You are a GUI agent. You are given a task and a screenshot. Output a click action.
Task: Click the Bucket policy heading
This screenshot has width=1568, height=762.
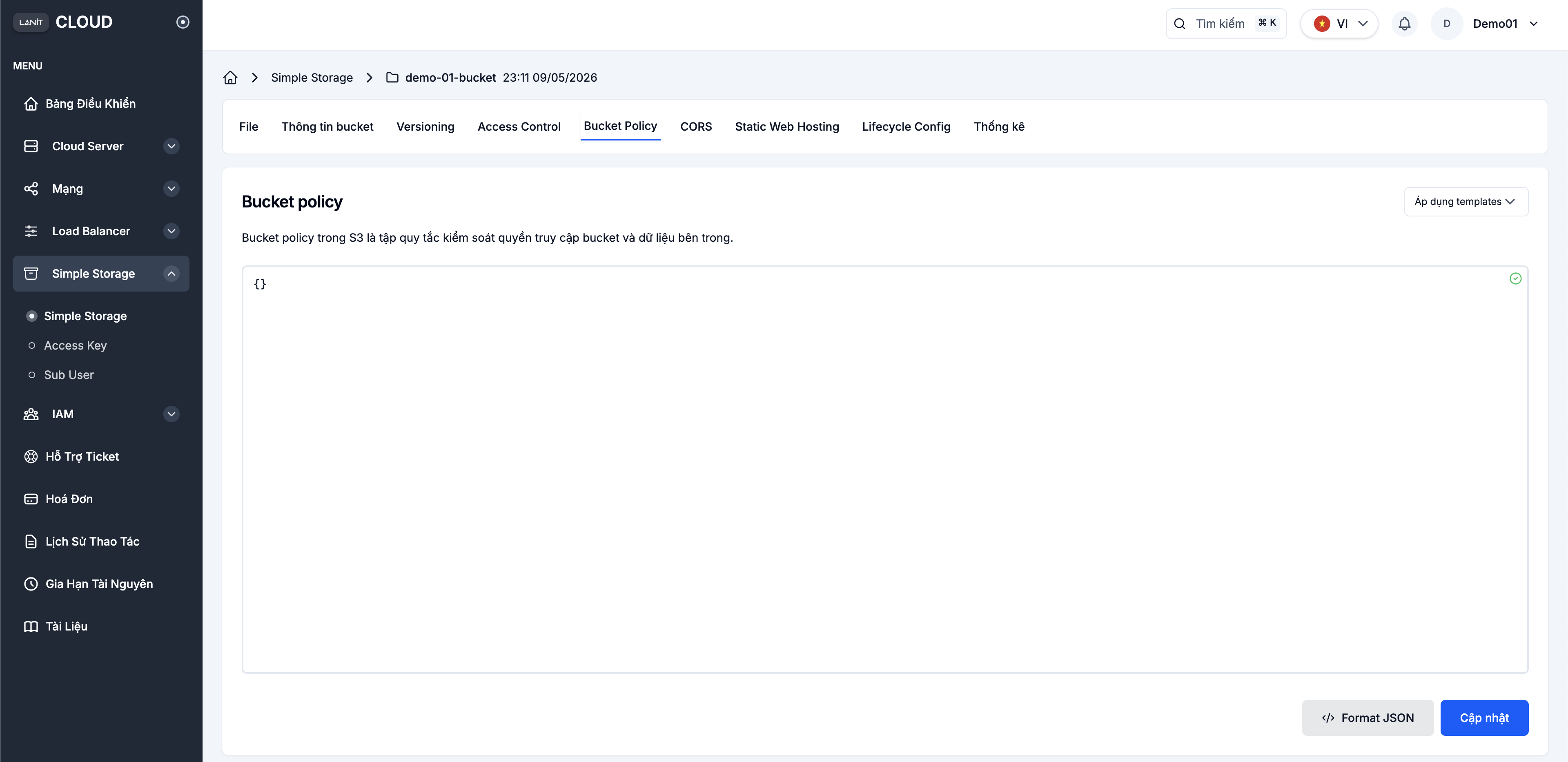(x=292, y=201)
